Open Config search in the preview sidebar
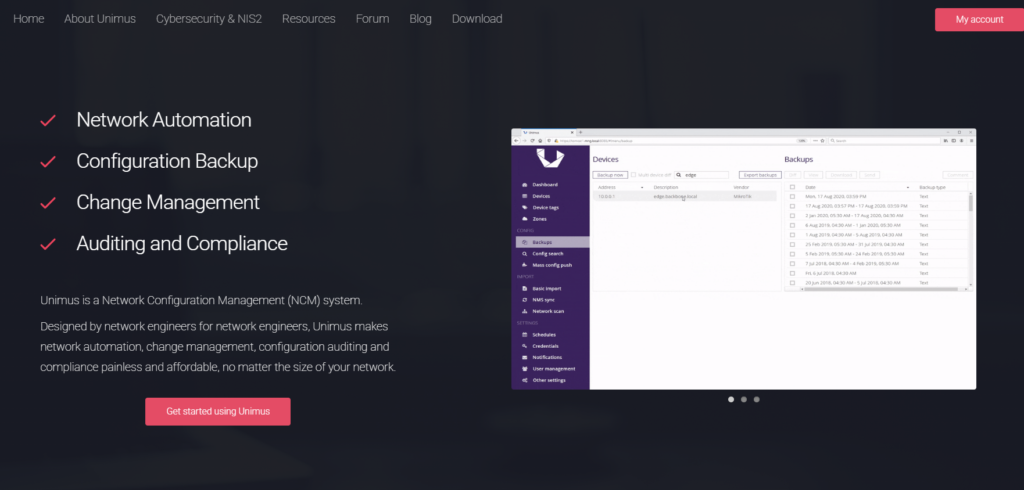1024x490 pixels. pos(543,253)
